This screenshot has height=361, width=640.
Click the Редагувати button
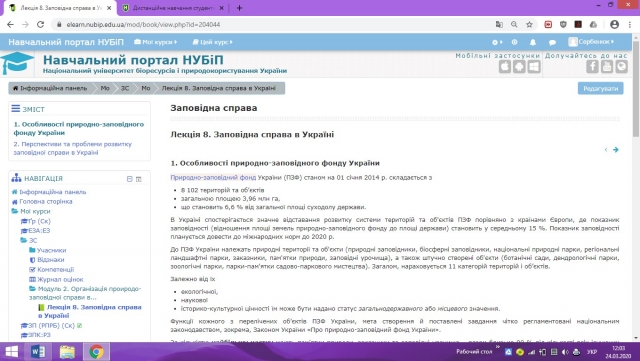point(600,88)
